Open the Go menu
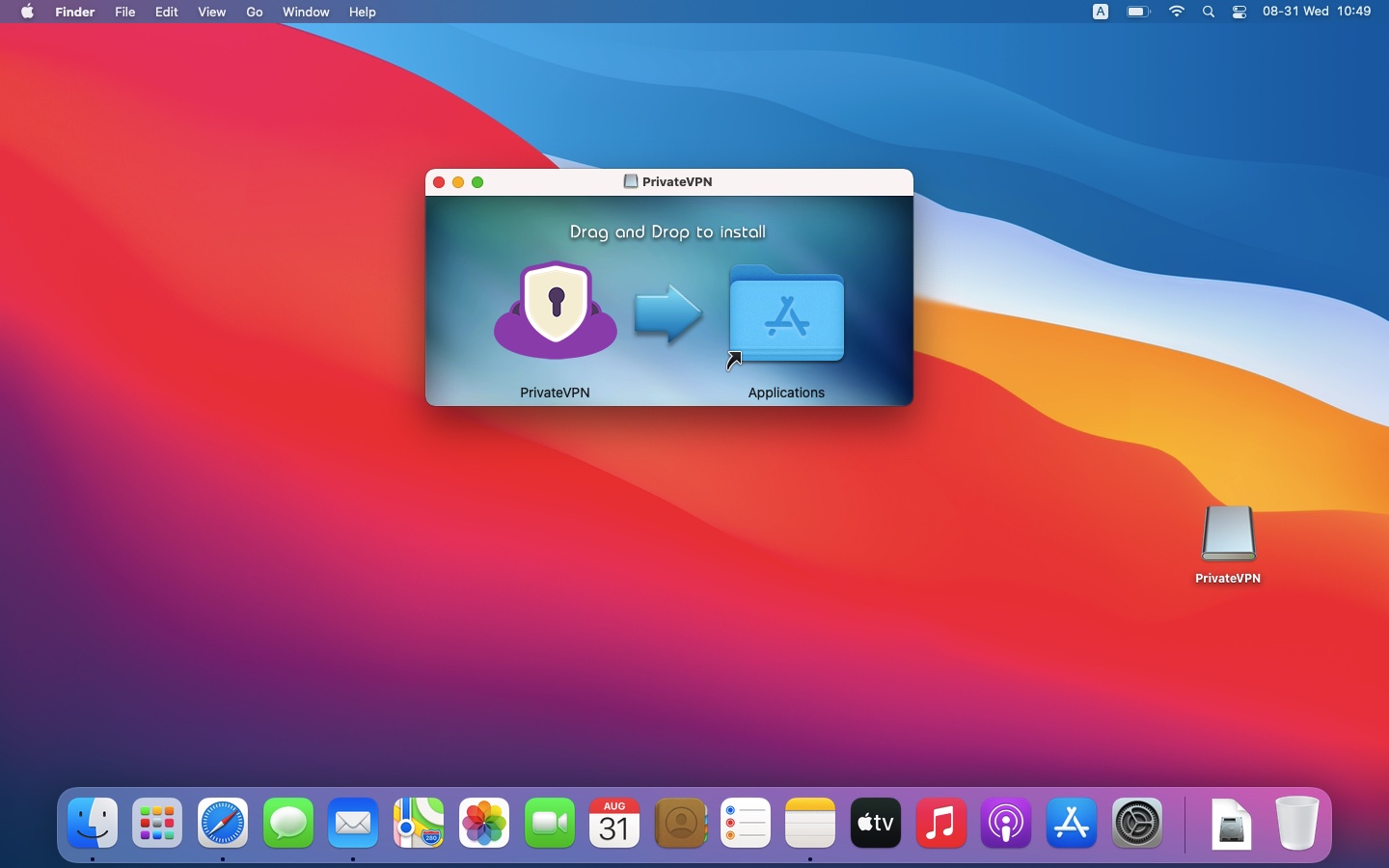Screen dimensions: 1389x868 coord(255,12)
